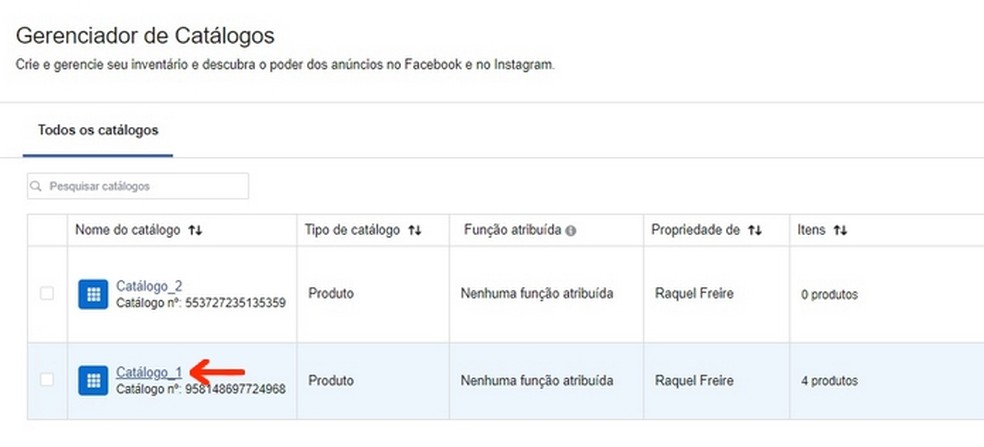The width and height of the screenshot is (984, 447).
Task: Open the Catálogo_2 link
Action: click(x=149, y=286)
